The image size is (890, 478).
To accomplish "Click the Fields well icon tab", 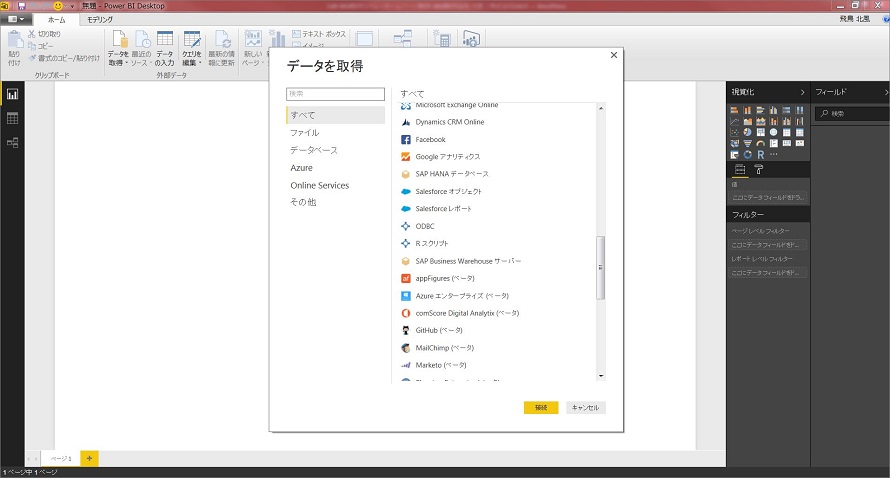I will pyautogui.click(x=740, y=169).
